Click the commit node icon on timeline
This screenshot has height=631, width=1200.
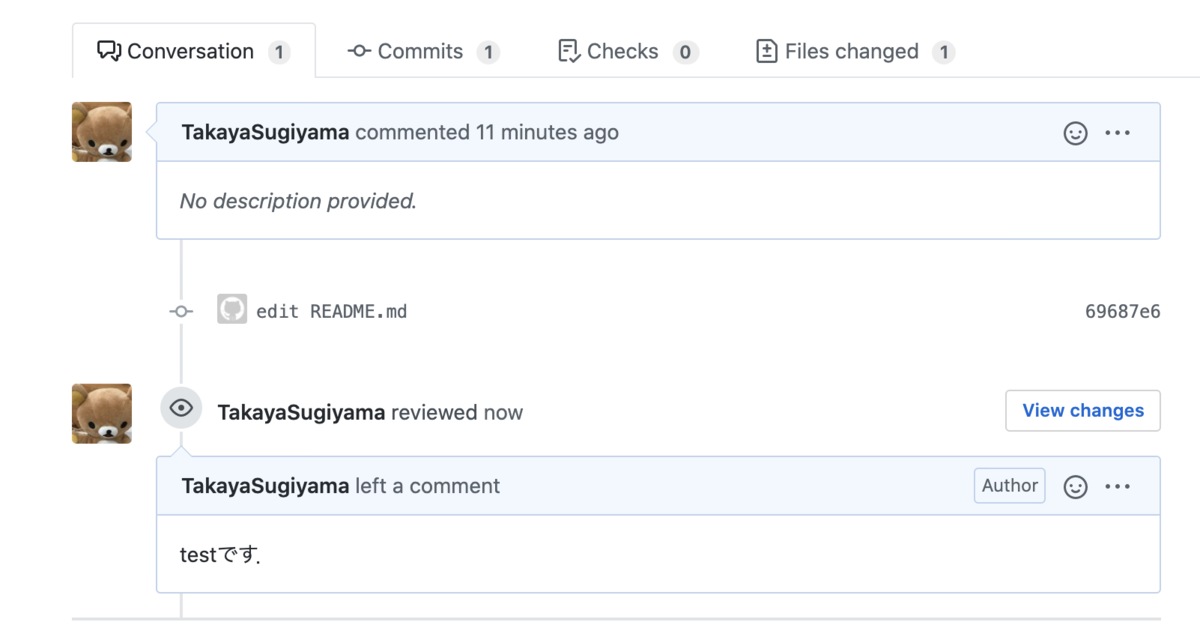click(x=181, y=311)
